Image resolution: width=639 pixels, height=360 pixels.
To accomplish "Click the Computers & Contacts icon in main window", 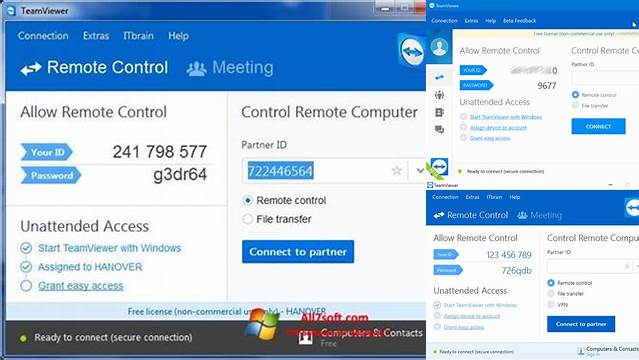I will (x=305, y=338).
